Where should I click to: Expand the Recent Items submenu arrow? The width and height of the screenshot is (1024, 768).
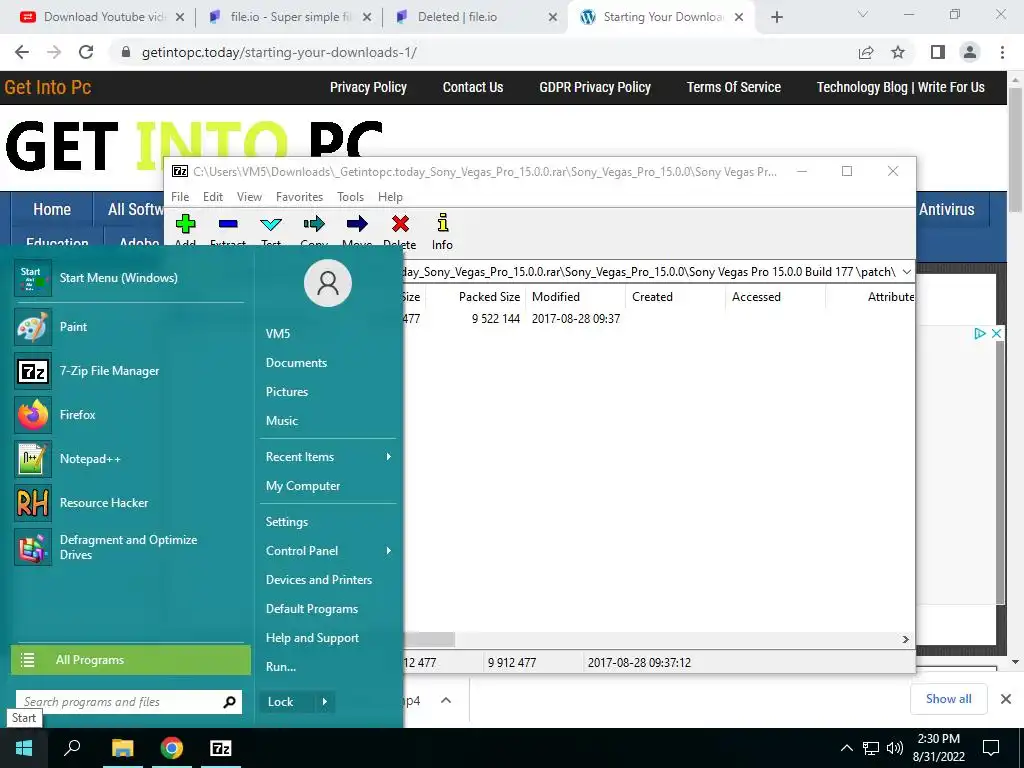pos(389,456)
